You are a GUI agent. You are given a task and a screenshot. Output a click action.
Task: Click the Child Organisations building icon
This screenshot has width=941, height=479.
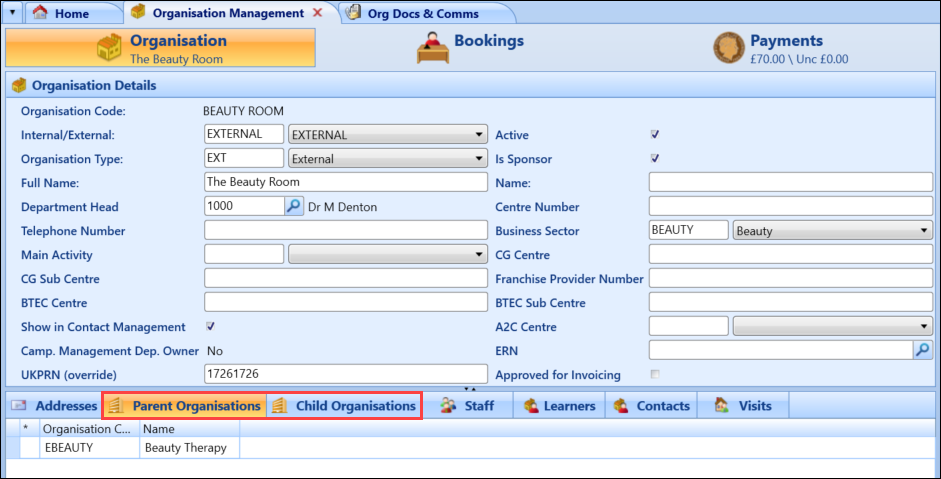279,406
